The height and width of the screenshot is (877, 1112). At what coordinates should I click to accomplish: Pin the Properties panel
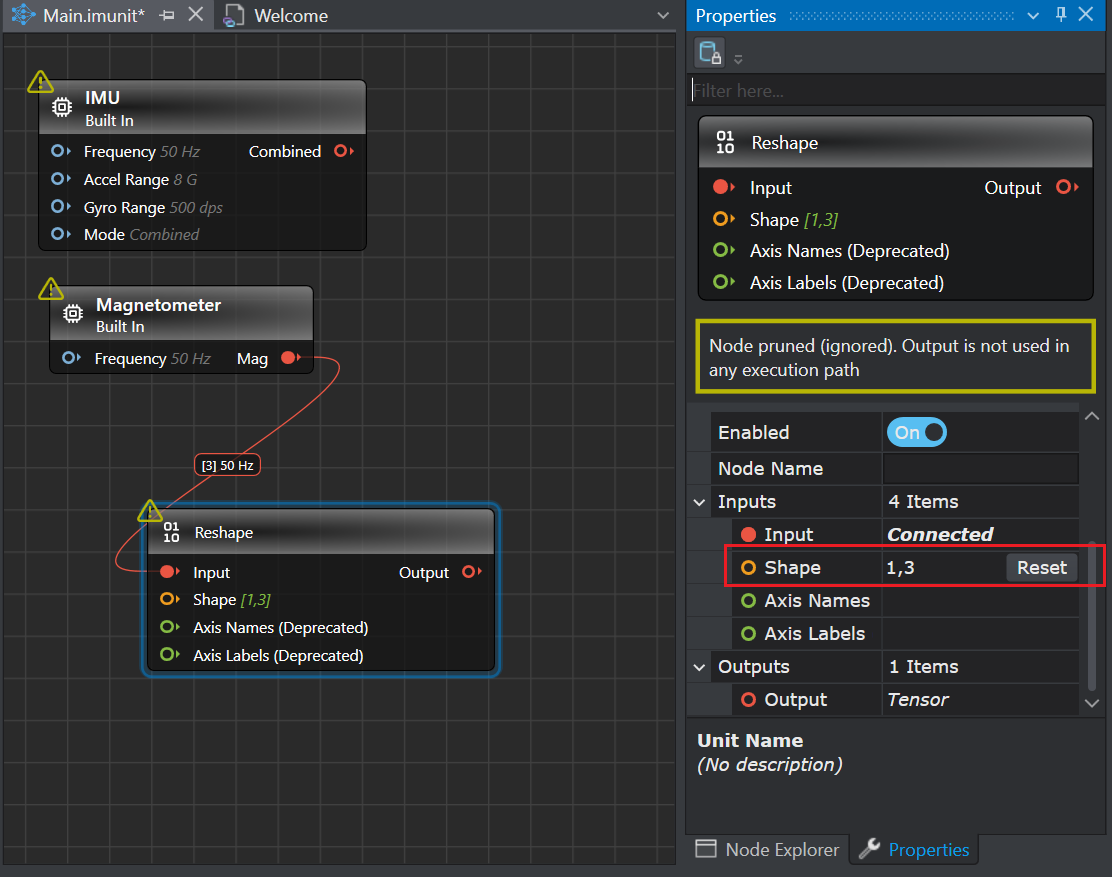pos(1061,14)
